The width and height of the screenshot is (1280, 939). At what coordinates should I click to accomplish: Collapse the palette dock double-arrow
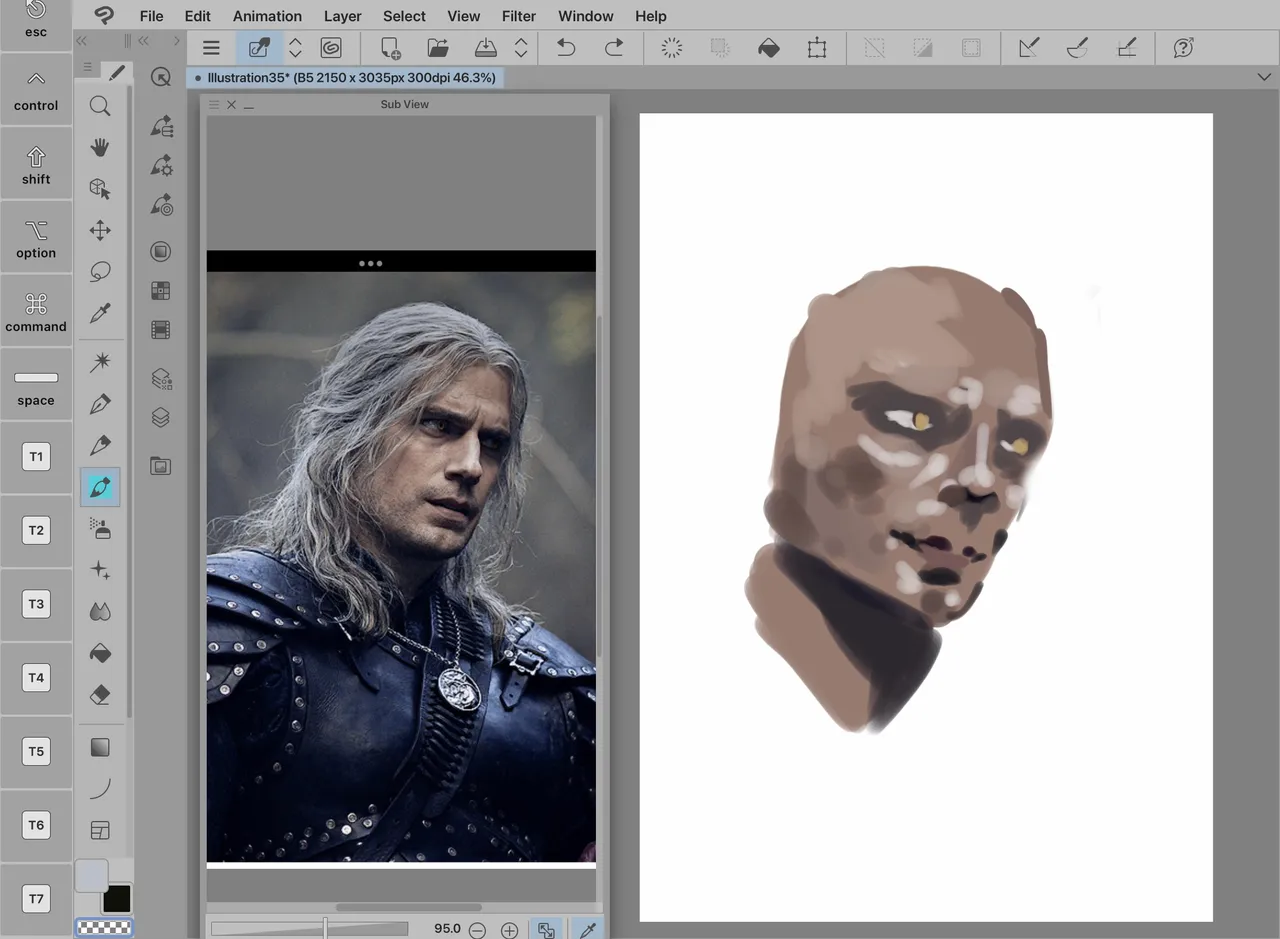[x=144, y=41]
